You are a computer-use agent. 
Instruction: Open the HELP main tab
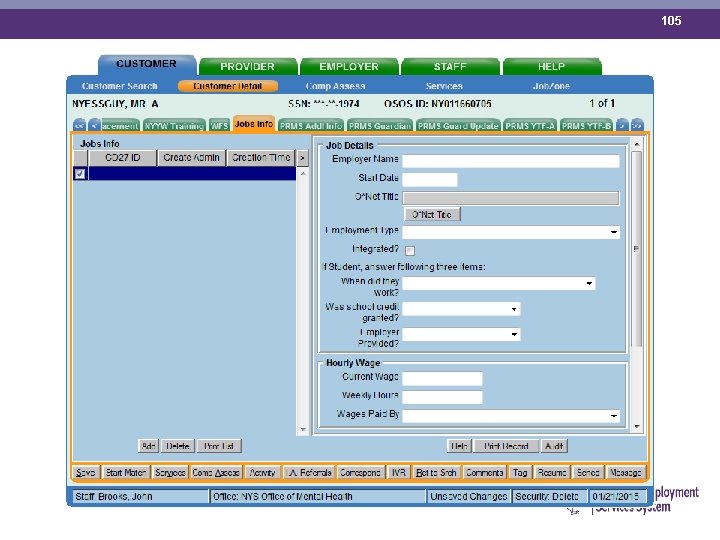pos(551,67)
